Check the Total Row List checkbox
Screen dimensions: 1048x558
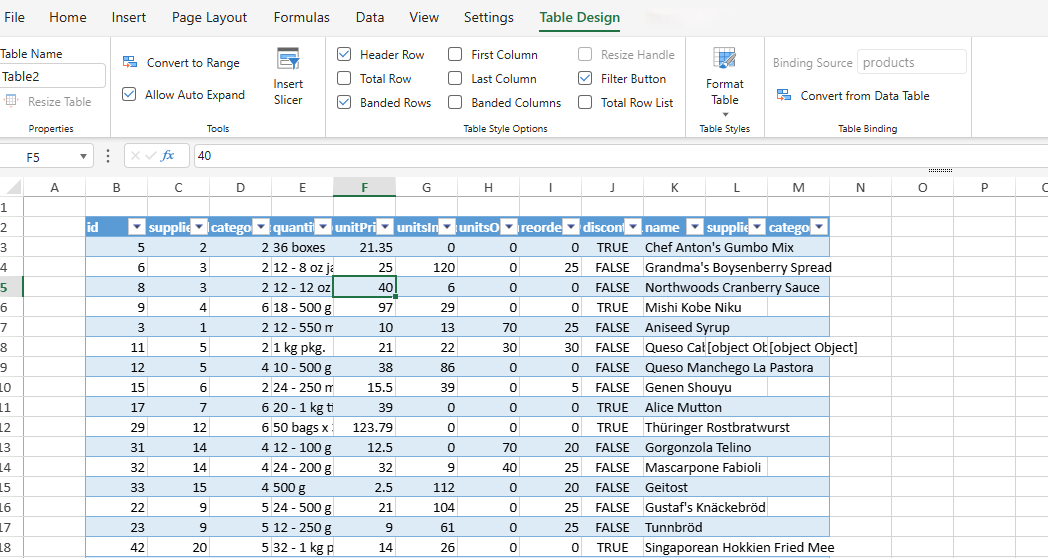585,103
